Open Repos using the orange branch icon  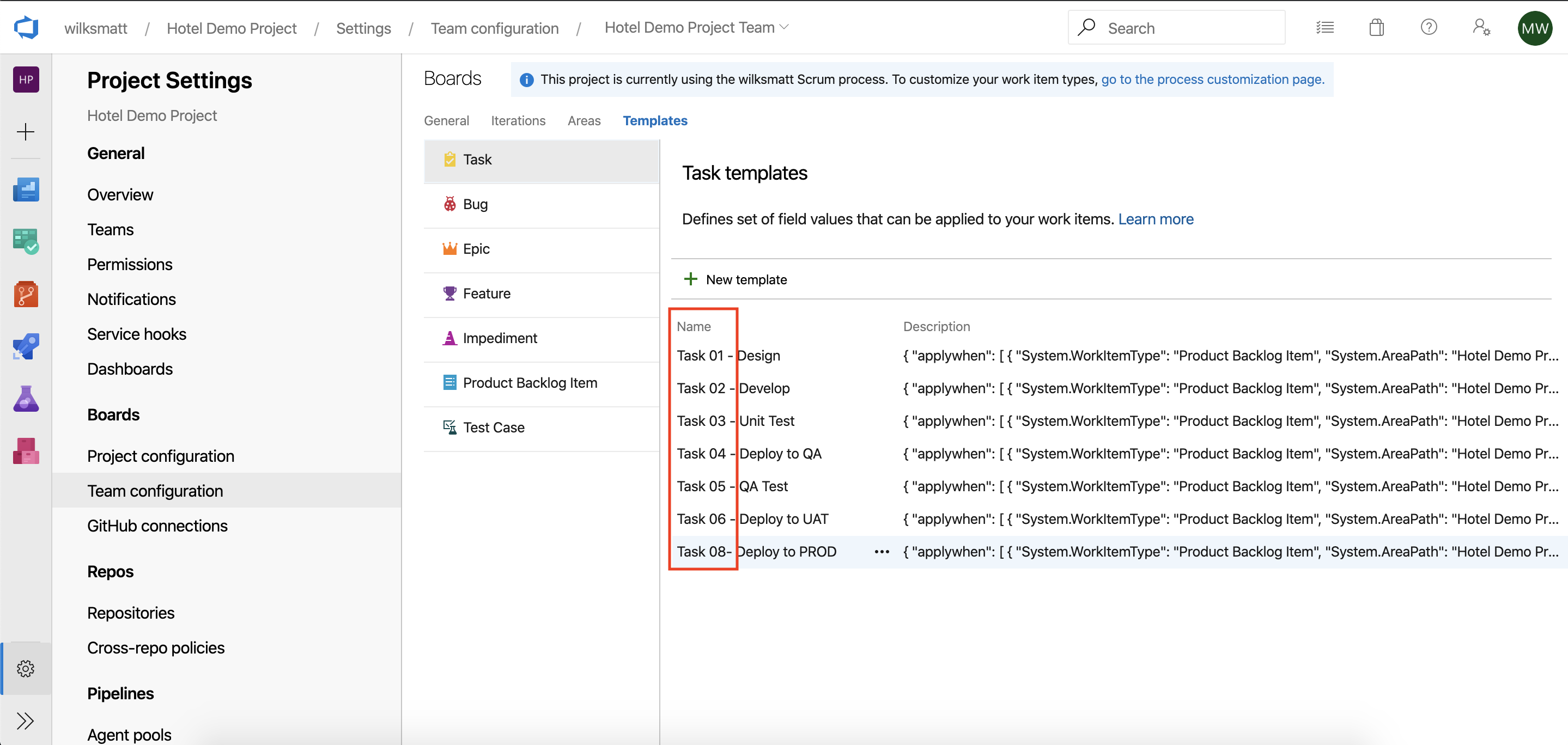(26, 294)
